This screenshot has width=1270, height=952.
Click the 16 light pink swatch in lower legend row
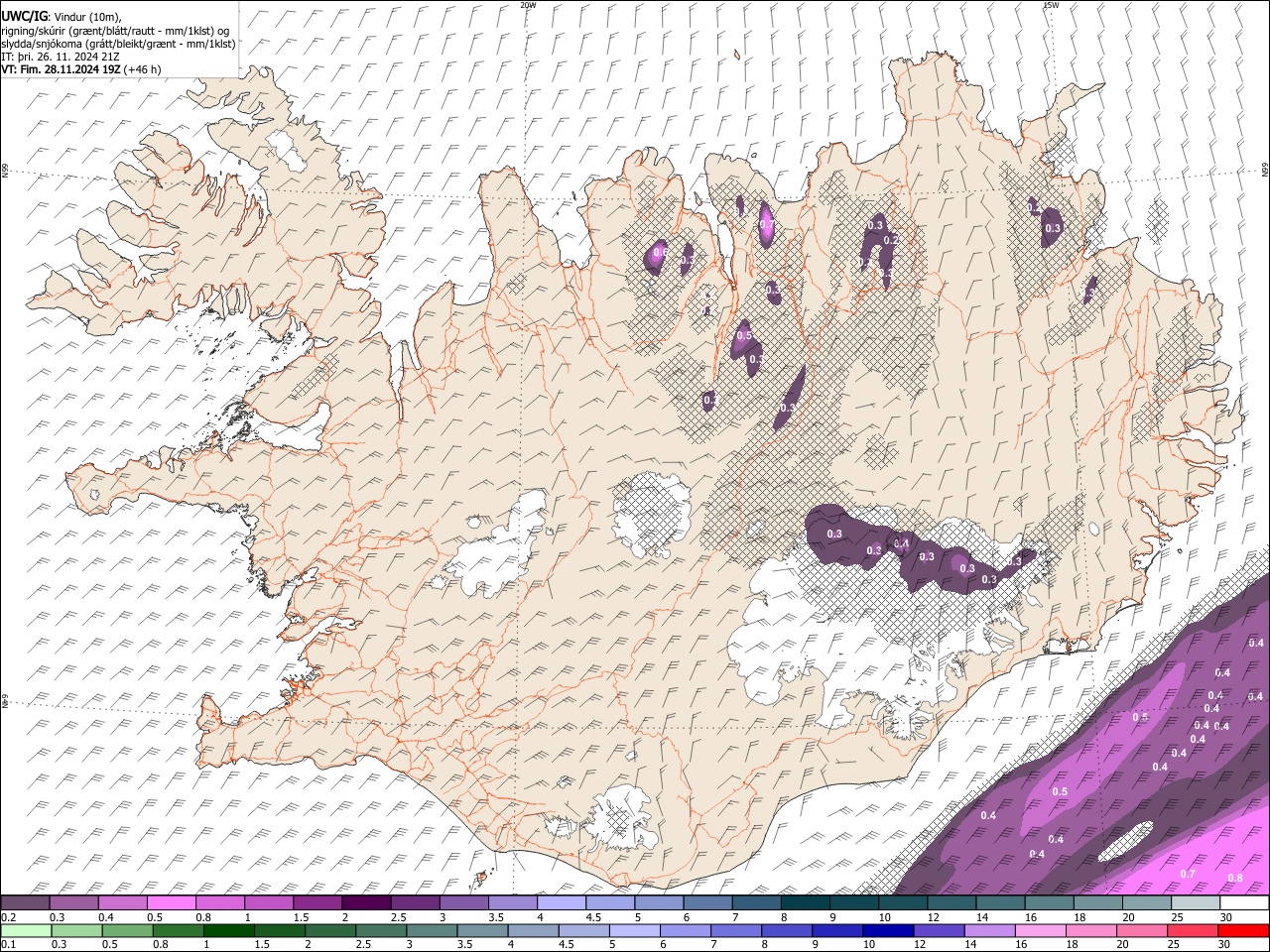coord(1041,930)
